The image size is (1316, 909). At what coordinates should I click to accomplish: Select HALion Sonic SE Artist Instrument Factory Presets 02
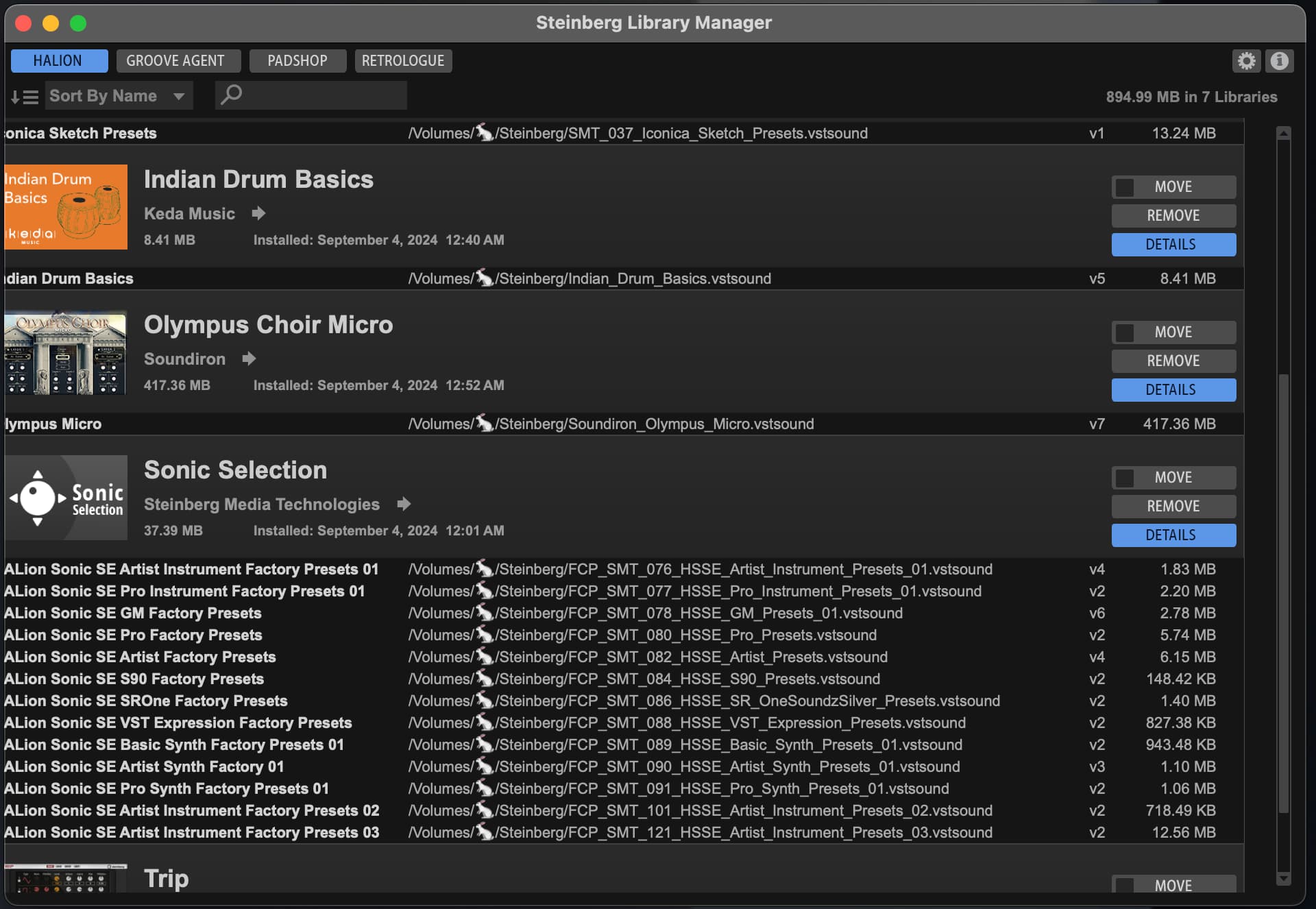pyautogui.click(x=624, y=811)
